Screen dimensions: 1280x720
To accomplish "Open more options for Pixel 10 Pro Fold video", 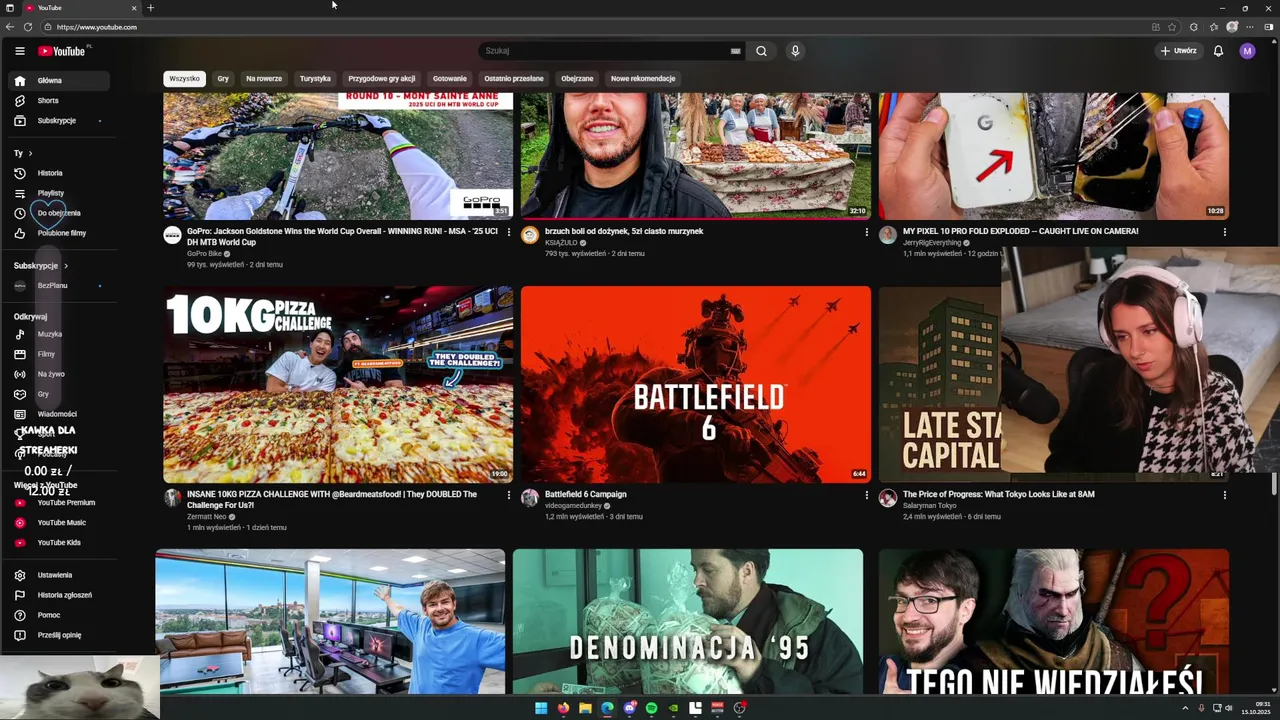I will 1224,232.
